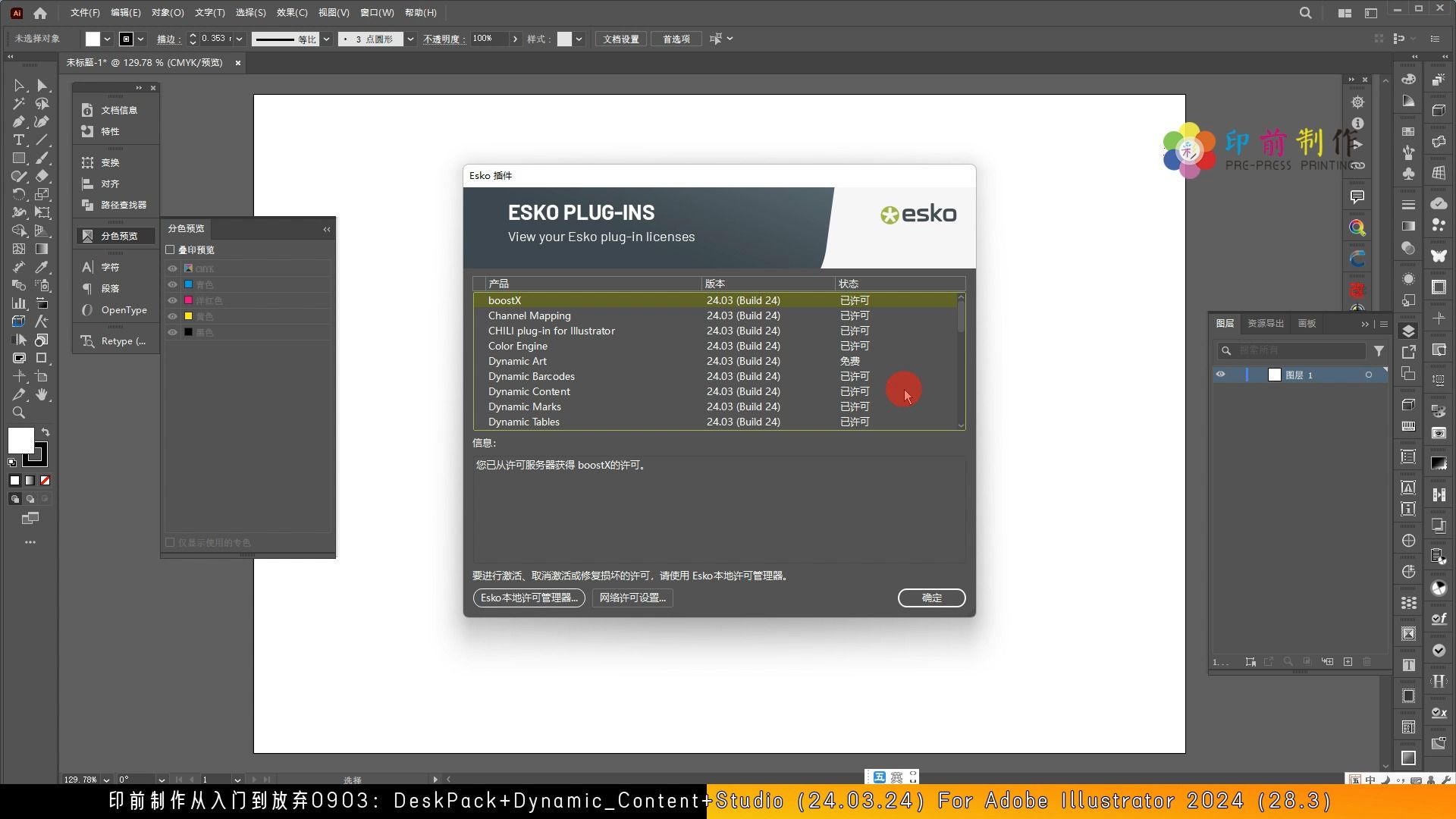1456x819 pixels.
Task: Open the variable width profile dropdown
Action: (327, 39)
